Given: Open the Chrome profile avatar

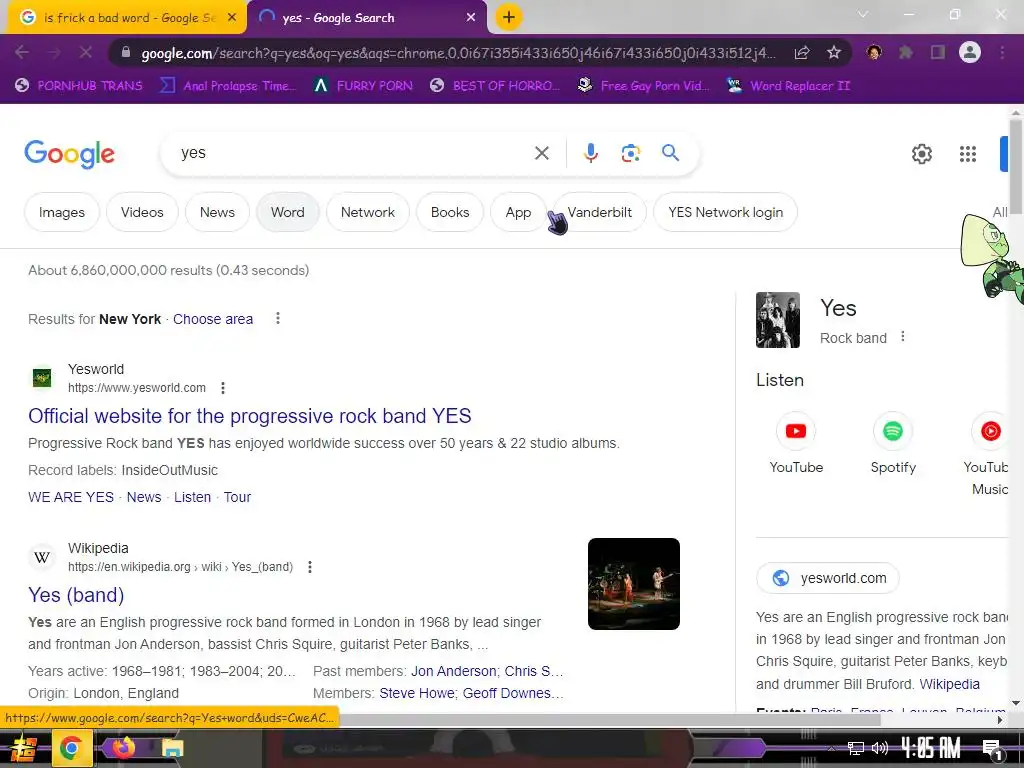Looking at the screenshot, I should tap(970, 52).
